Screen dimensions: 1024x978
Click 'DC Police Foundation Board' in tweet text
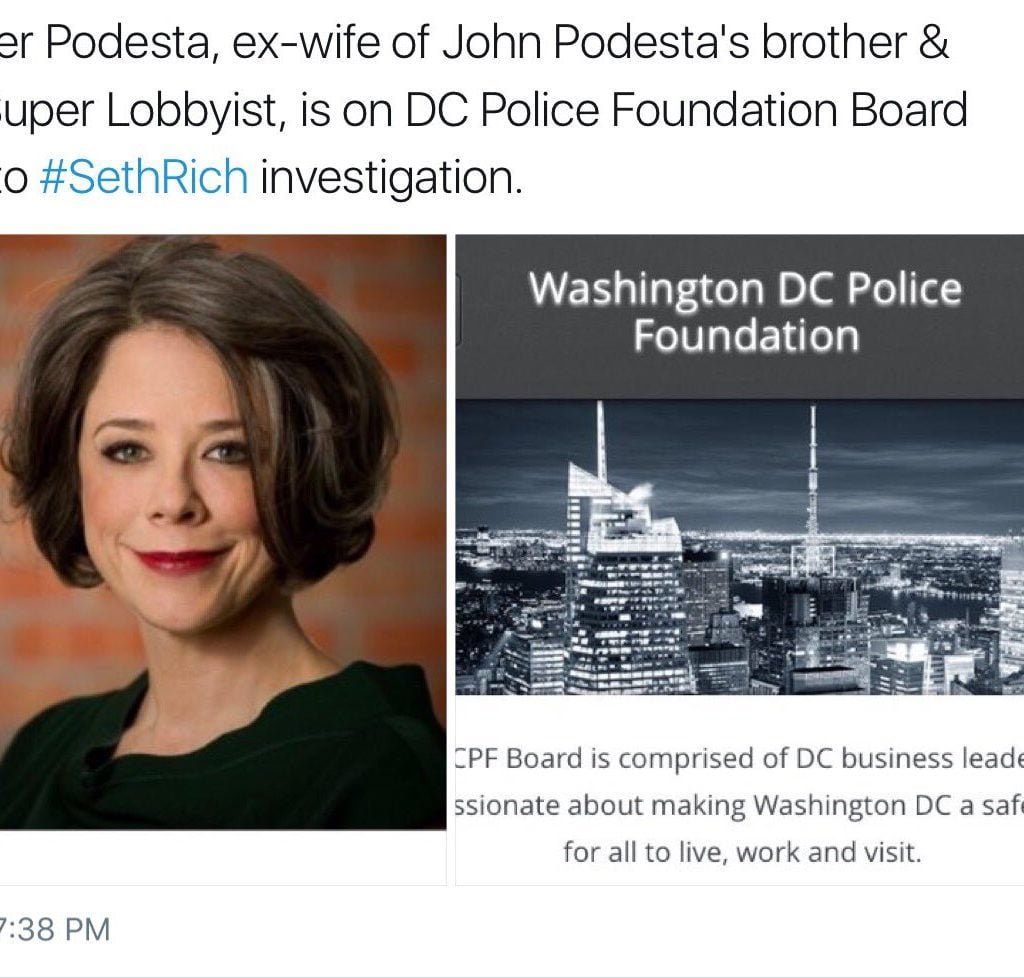[x=686, y=110]
